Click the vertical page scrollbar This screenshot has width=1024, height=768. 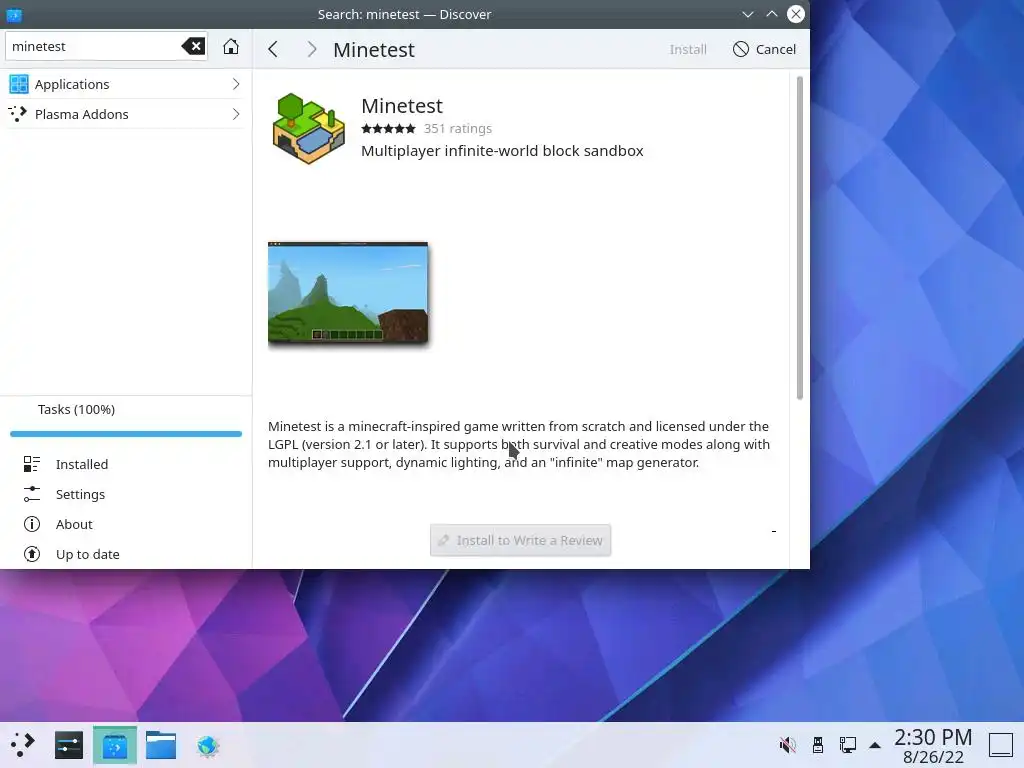tap(799, 238)
